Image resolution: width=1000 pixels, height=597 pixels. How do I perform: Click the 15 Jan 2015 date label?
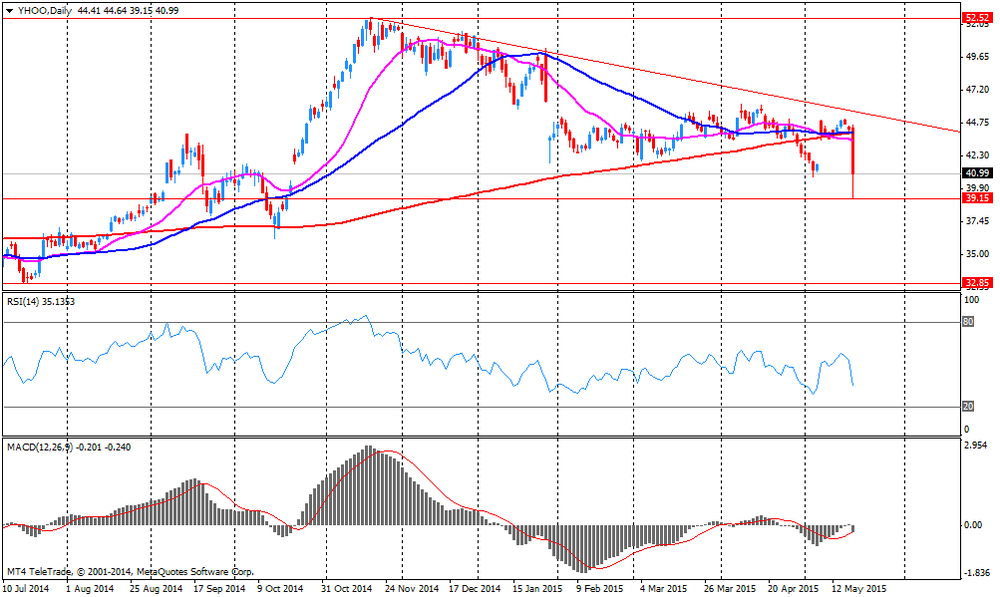tap(537, 588)
